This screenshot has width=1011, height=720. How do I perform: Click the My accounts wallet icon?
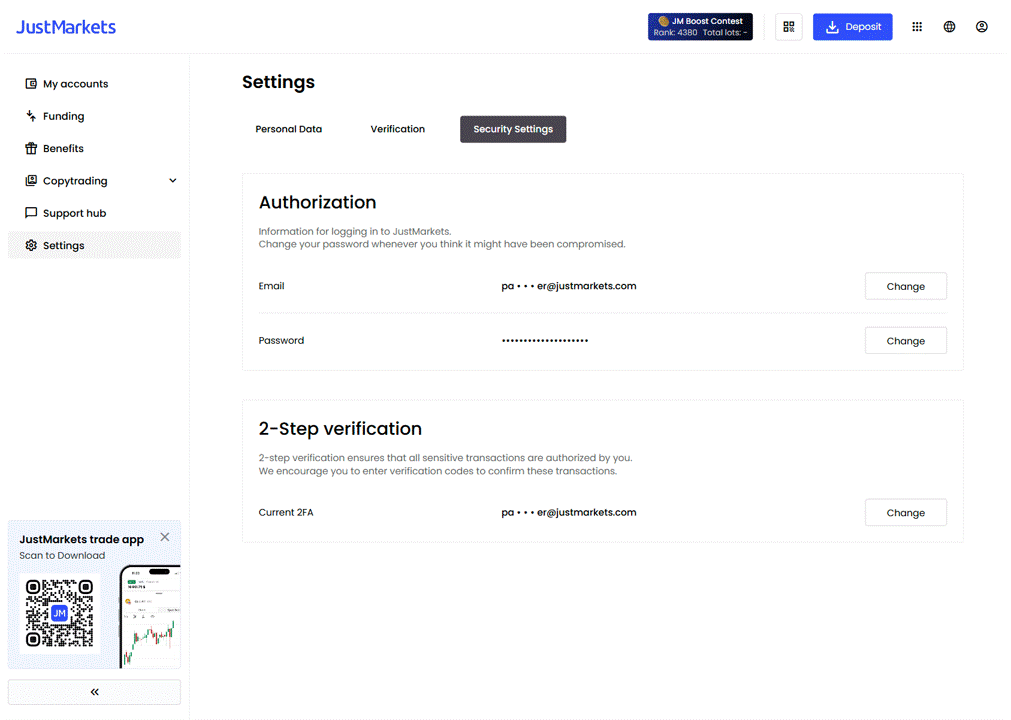coord(31,83)
